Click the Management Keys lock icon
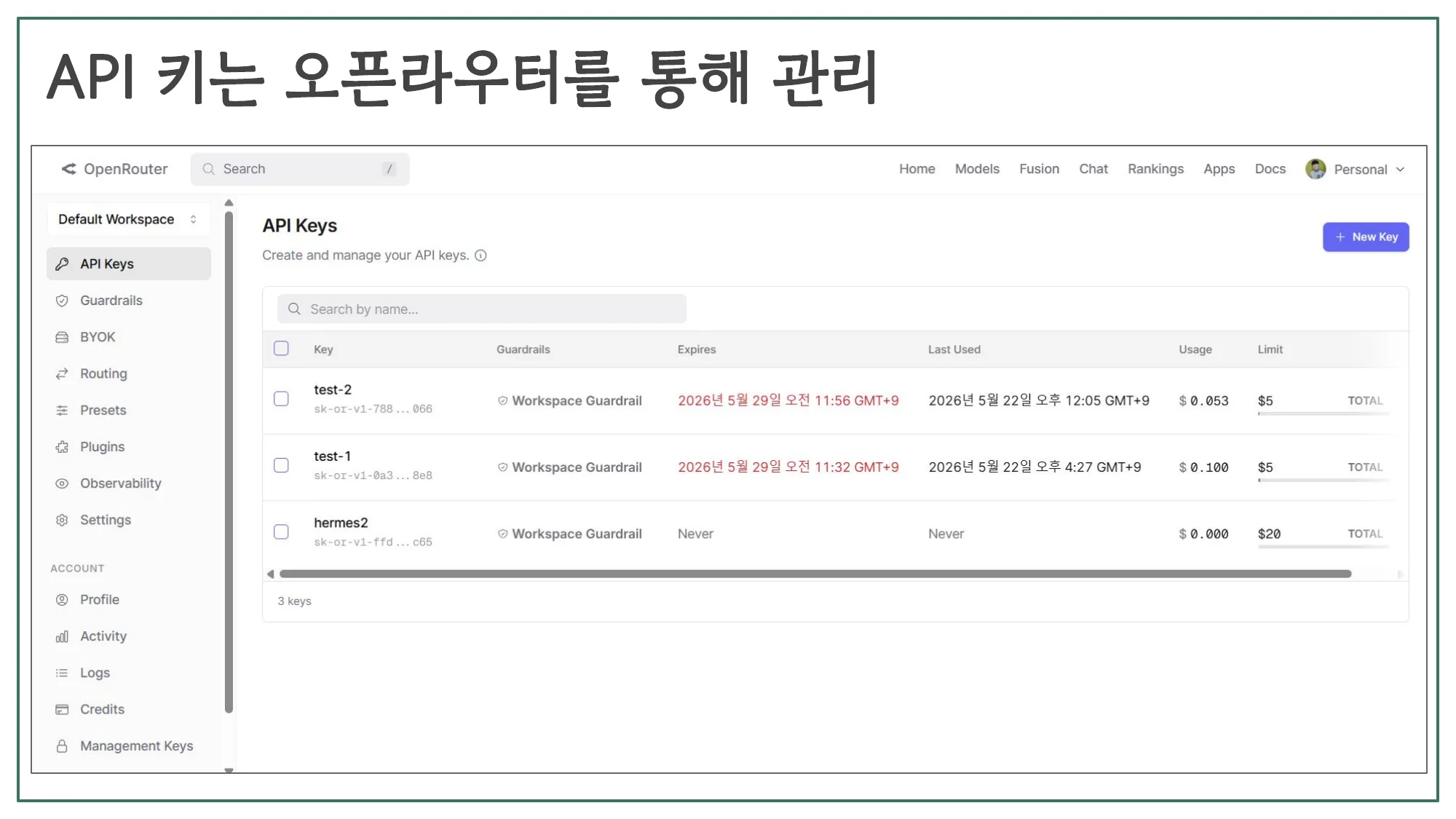This screenshot has width=1456, height=819. (x=62, y=746)
